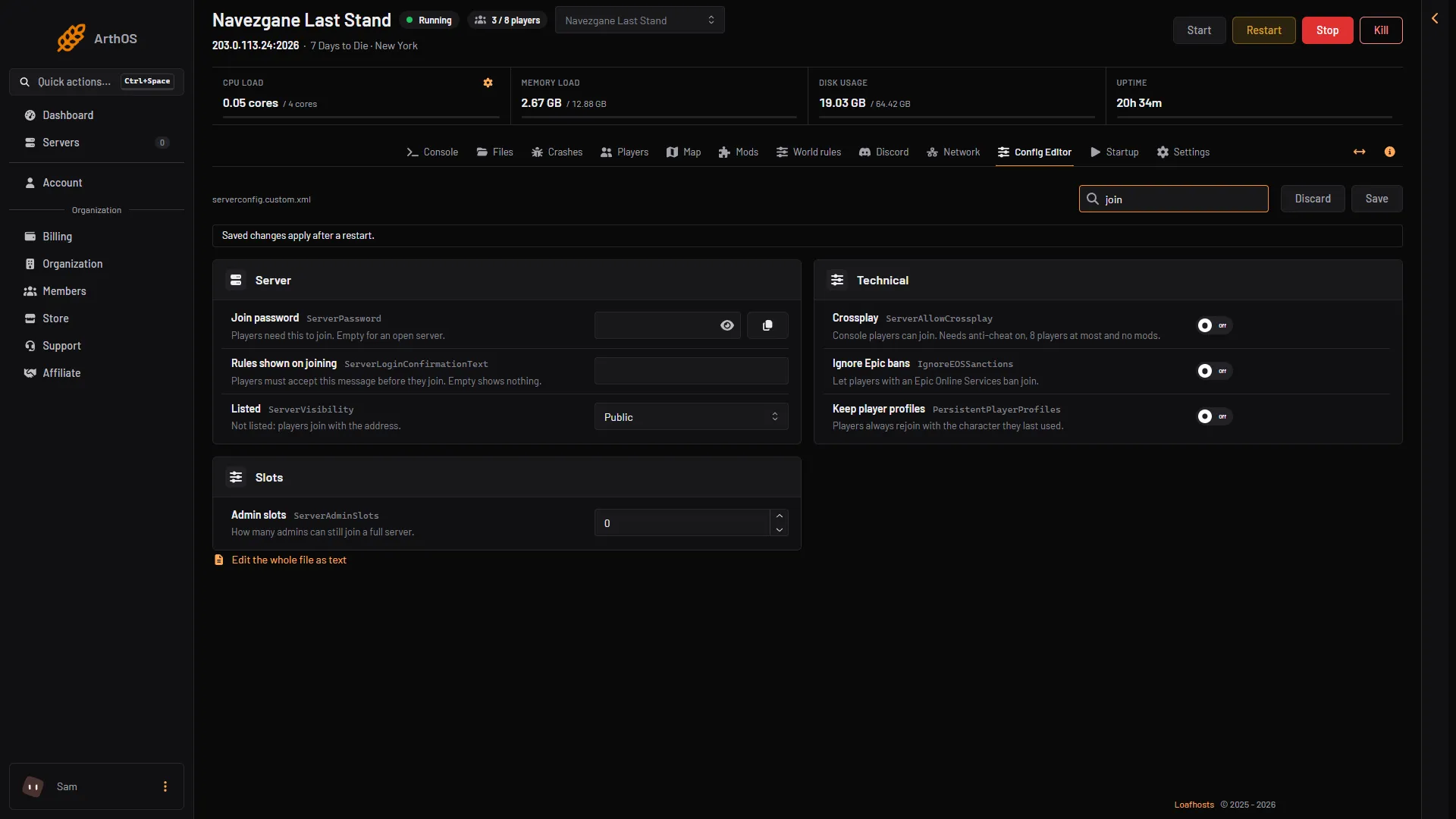Collapse the right panel chevron

1435,18
